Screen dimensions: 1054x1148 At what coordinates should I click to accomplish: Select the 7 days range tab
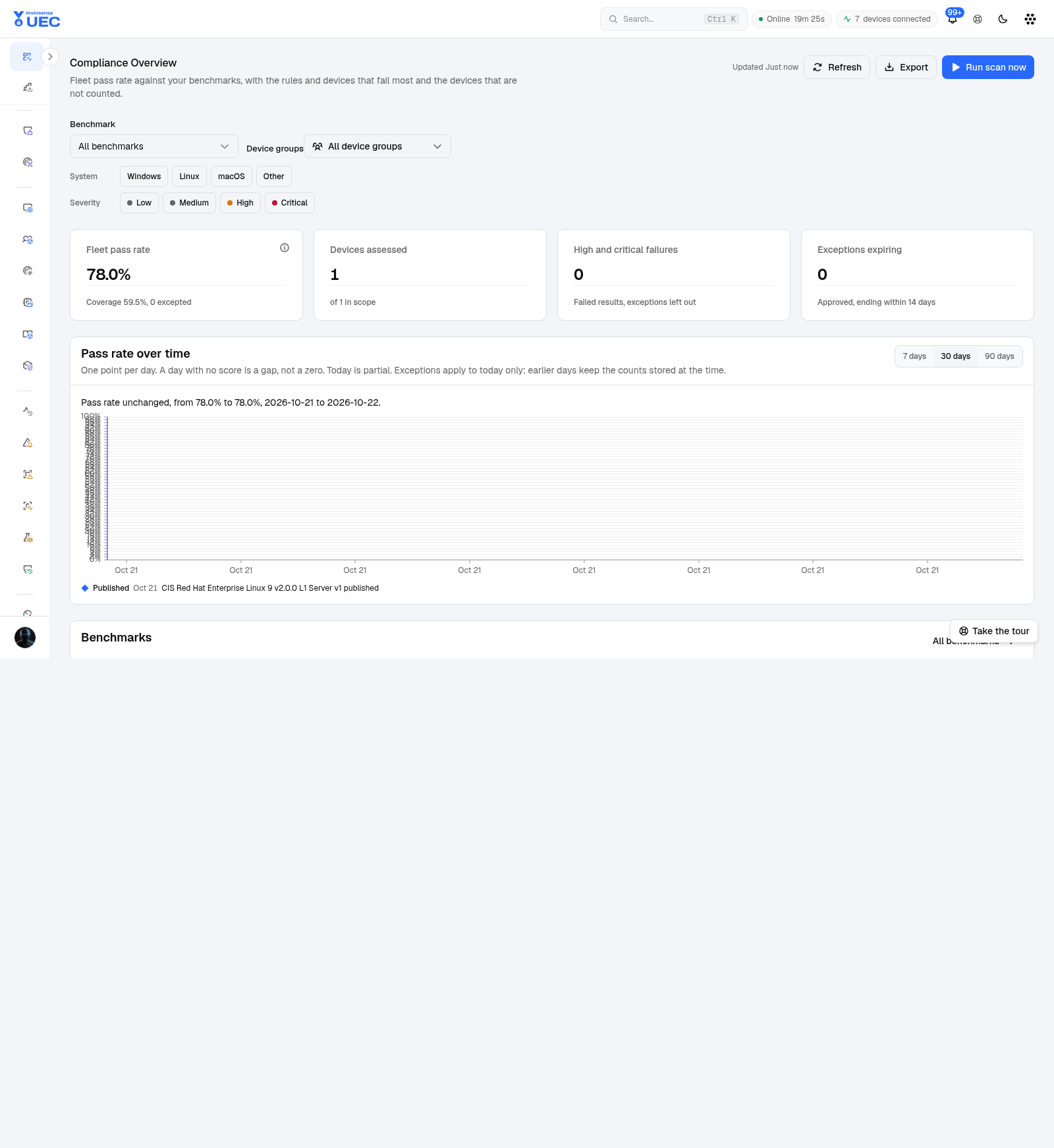[x=914, y=356]
